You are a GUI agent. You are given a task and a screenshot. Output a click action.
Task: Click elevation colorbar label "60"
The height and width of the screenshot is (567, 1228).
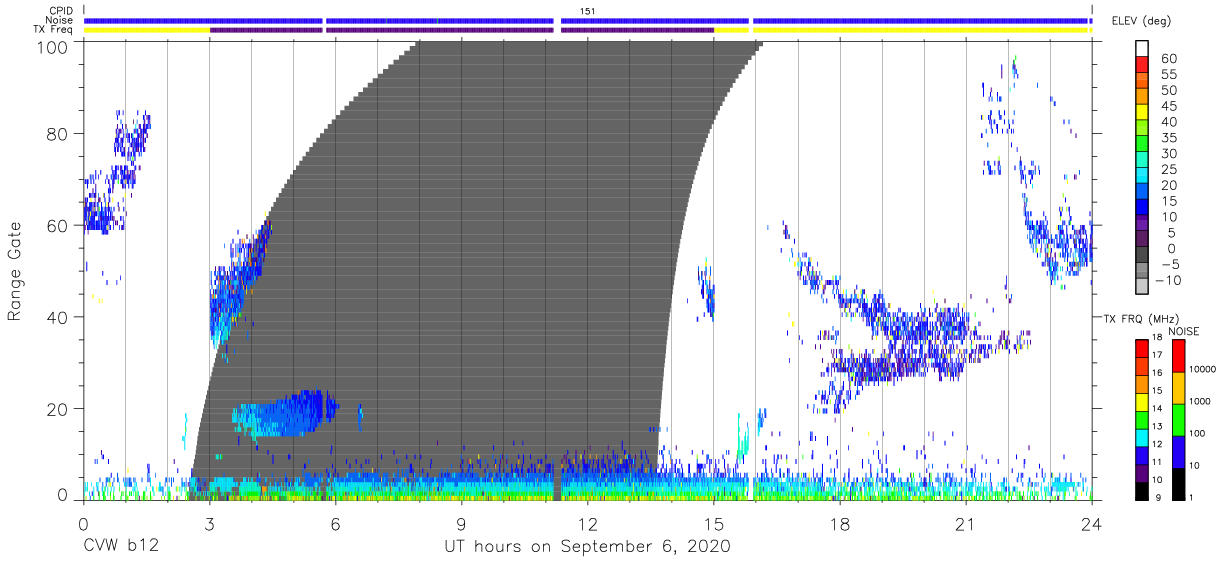(1168, 59)
